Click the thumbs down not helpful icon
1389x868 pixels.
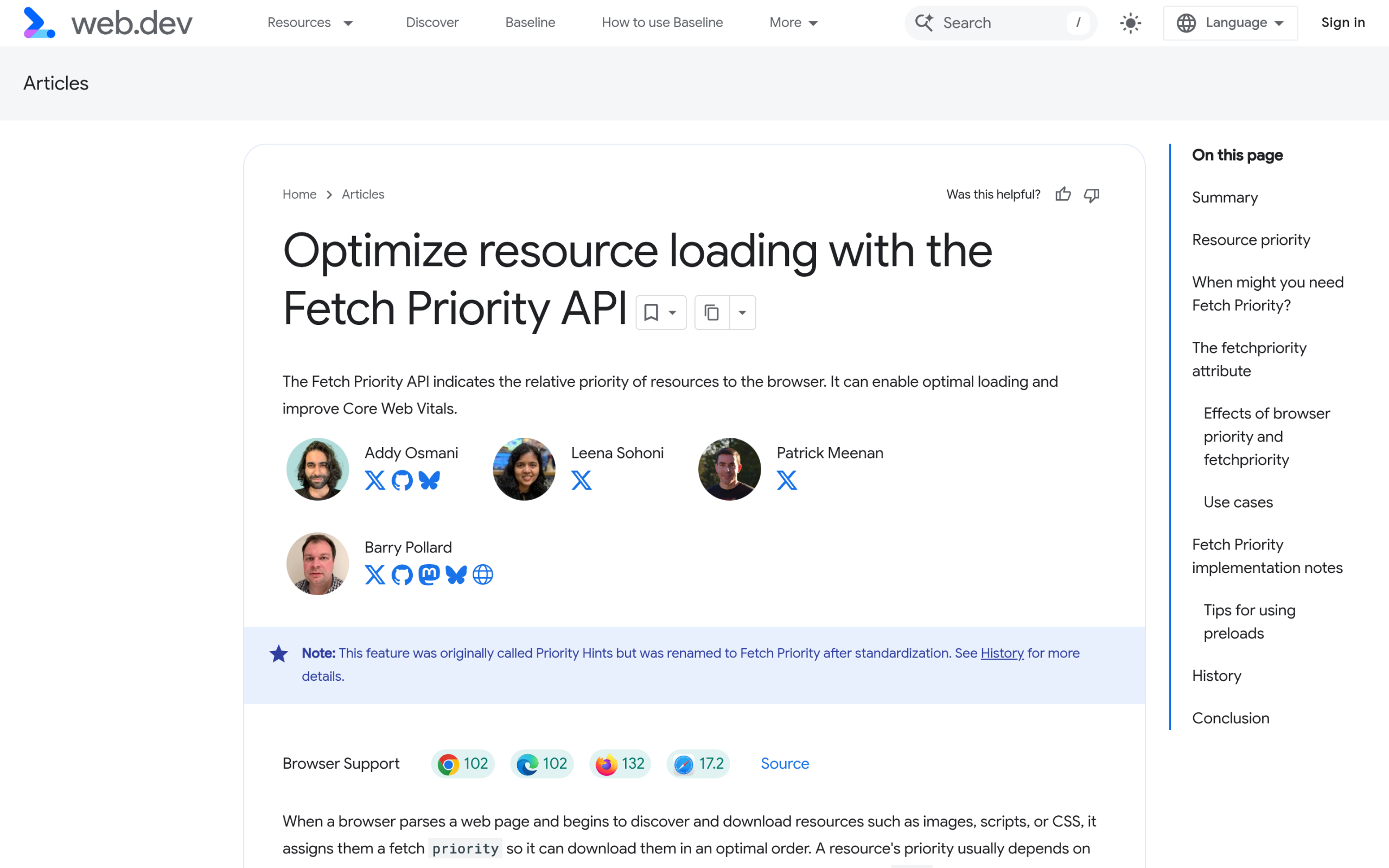(x=1091, y=195)
